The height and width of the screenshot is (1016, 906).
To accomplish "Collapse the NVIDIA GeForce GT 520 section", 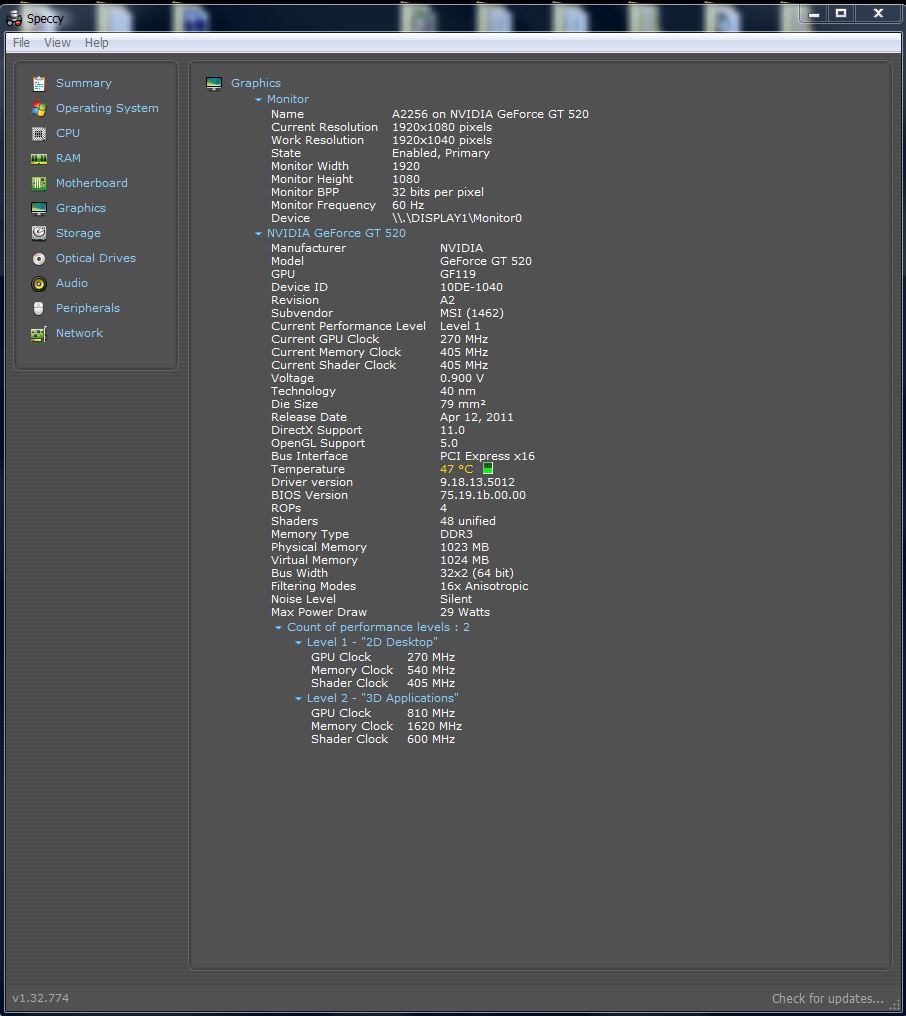I will pyautogui.click(x=259, y=233).
